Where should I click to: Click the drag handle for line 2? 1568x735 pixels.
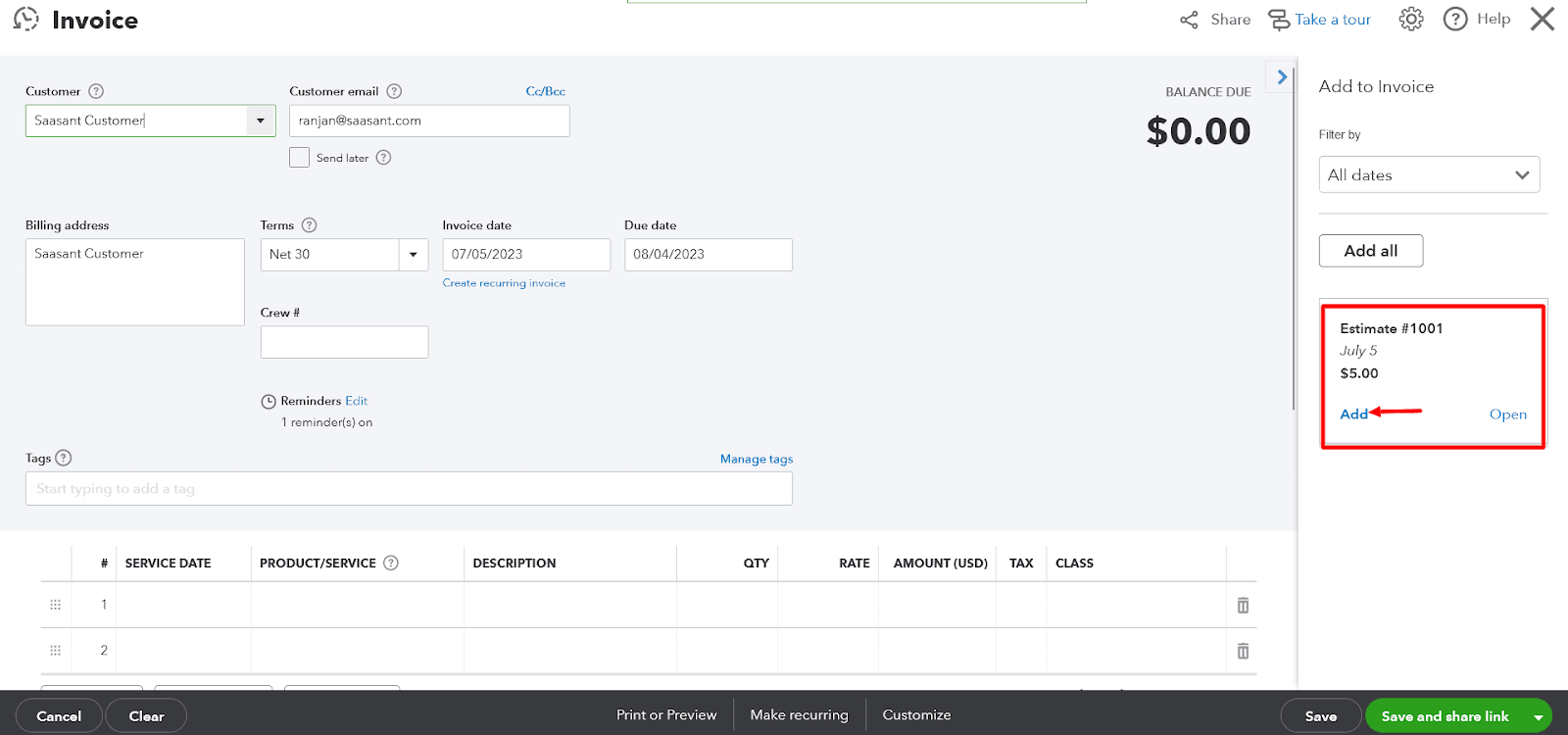click(x=56, y=651)
